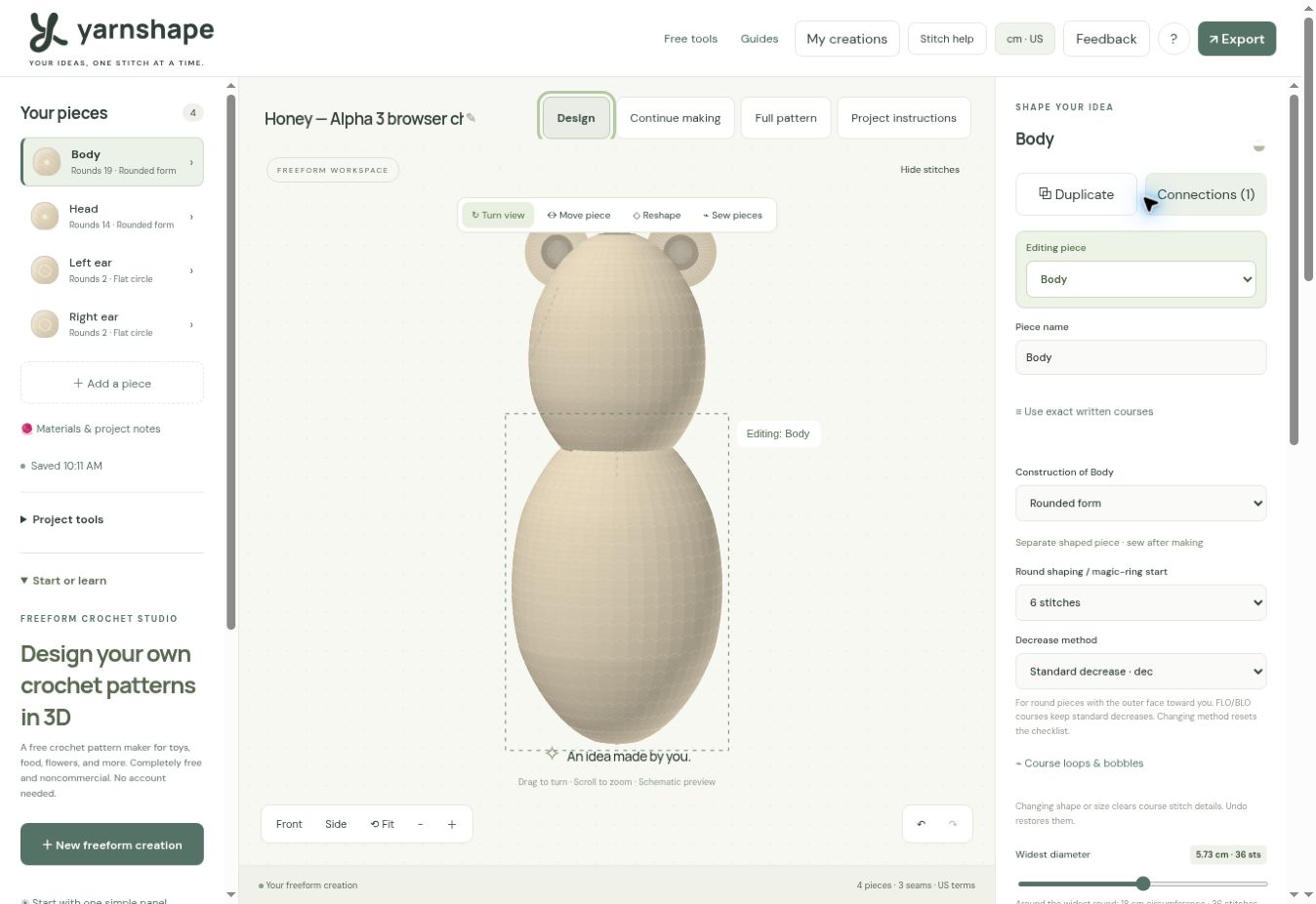Click the Widest diameter slider handle
The image size is (1316, 904).
(1143, 883)
